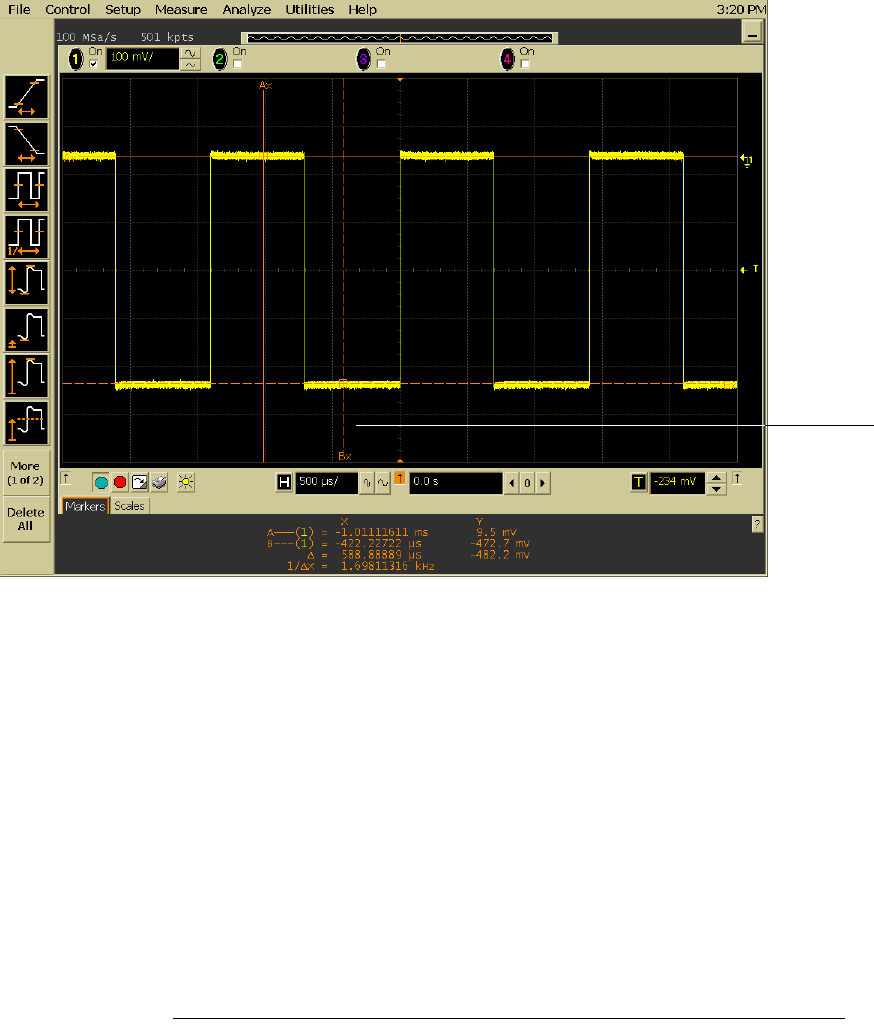Viewport: 874px width, 1028px height.
Task: Click the channel 1 number button
Action: (76, 60)
